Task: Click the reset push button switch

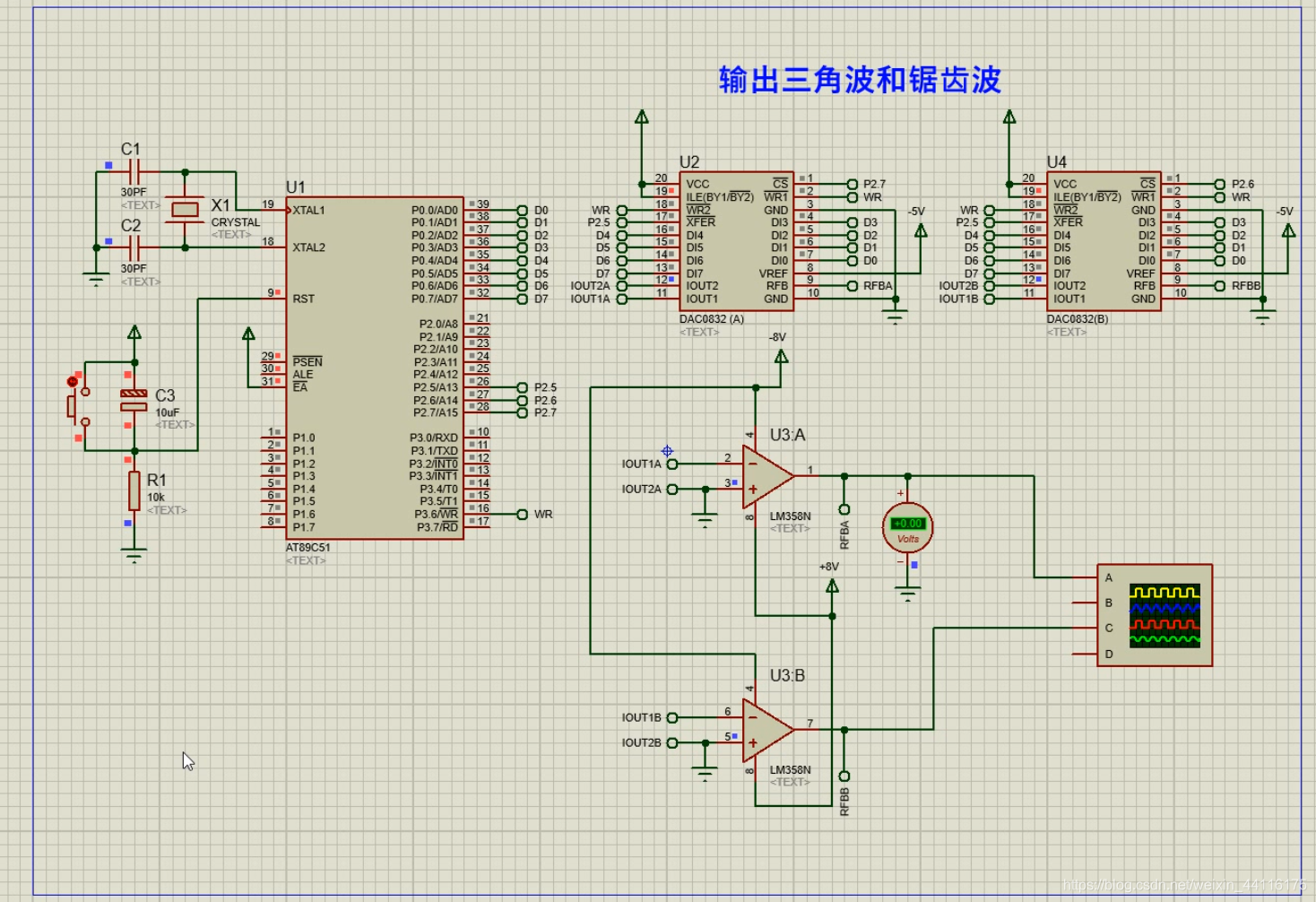Action: 78,405
